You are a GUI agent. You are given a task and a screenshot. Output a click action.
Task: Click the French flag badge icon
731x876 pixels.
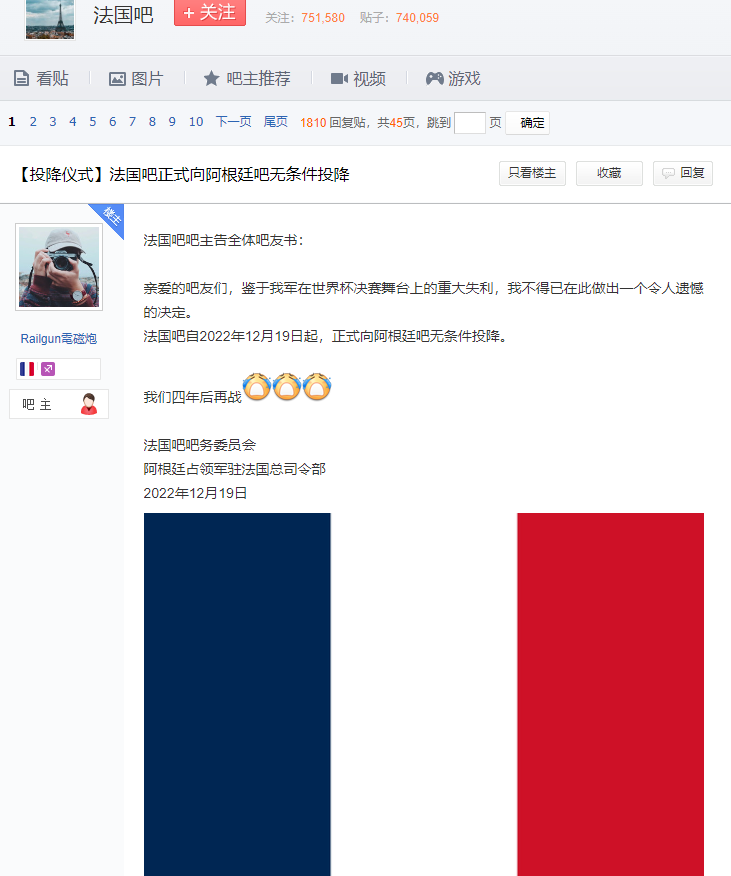(27, 369)
